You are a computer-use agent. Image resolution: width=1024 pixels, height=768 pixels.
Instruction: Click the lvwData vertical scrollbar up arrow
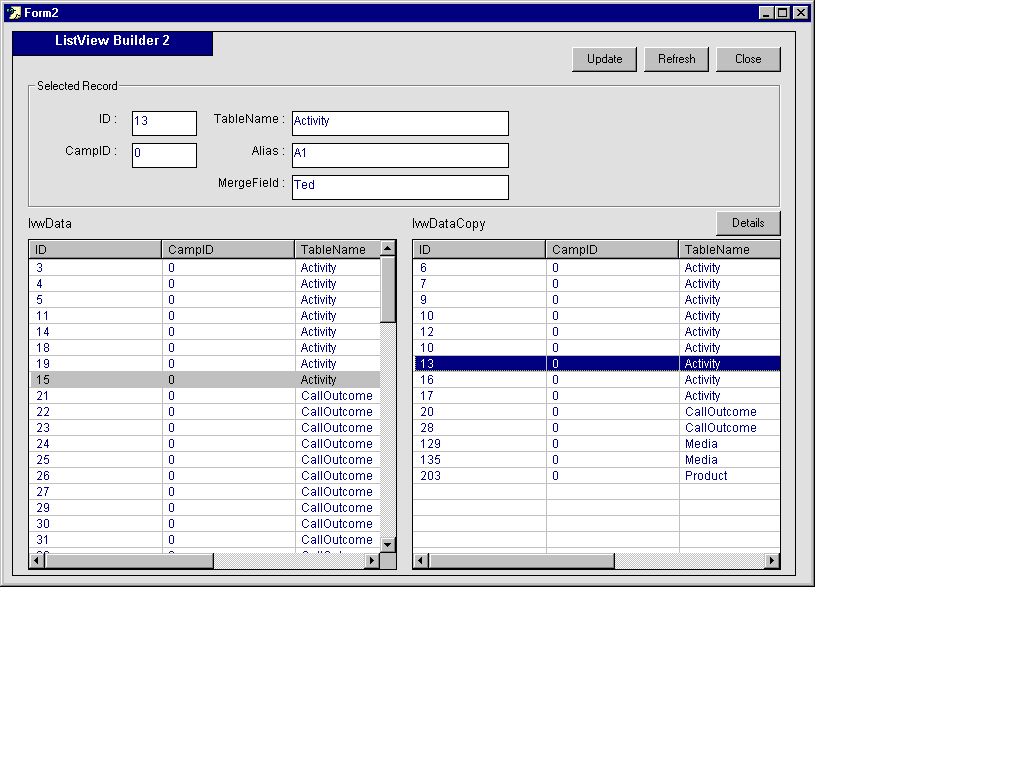click(x=388, y=248)
